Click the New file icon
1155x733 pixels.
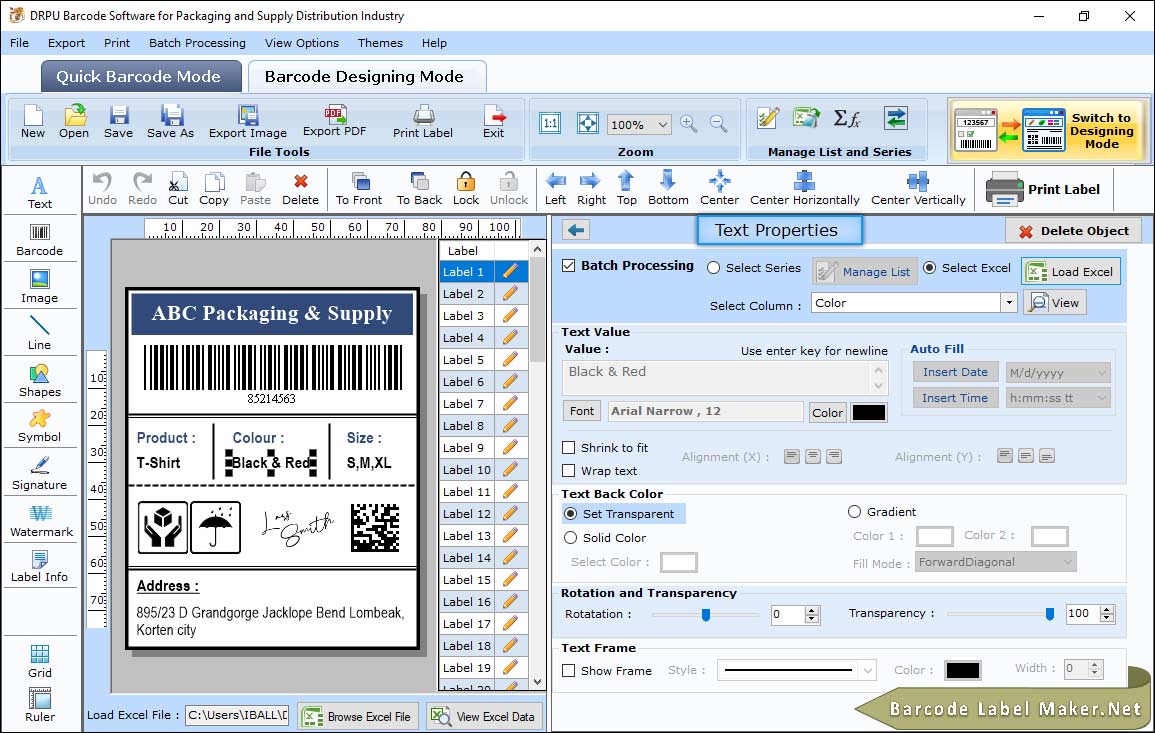click(33, 122)
